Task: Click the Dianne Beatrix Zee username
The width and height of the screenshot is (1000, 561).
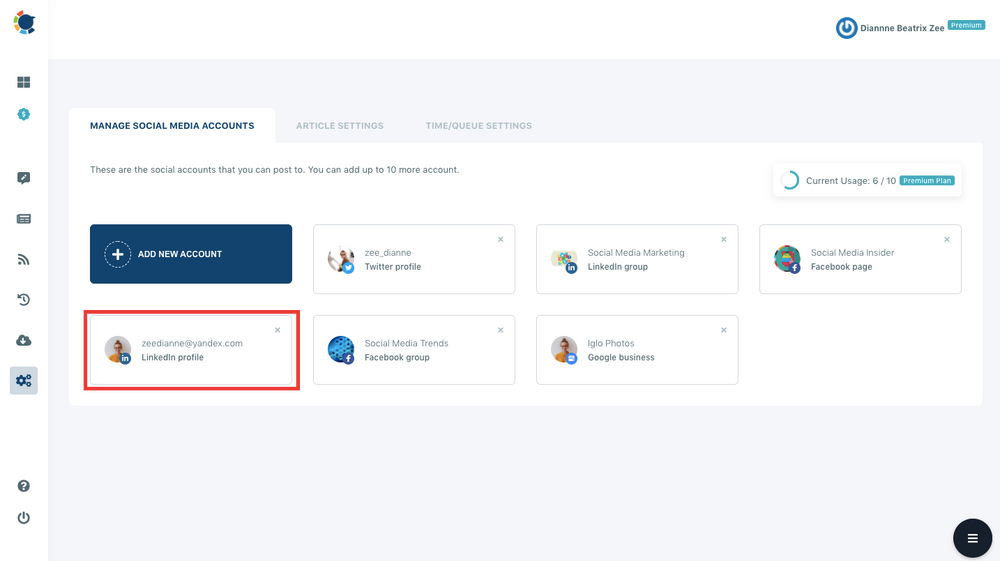Action: pos(902,28)
